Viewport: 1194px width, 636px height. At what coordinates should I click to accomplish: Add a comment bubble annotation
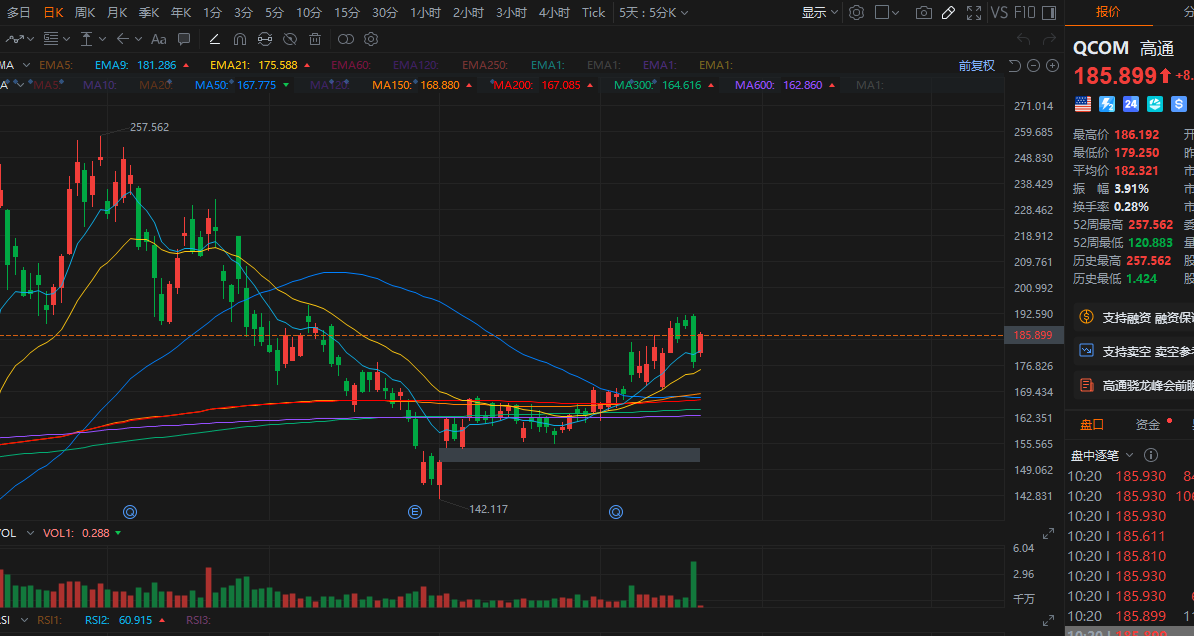click(x=184, y=39)
